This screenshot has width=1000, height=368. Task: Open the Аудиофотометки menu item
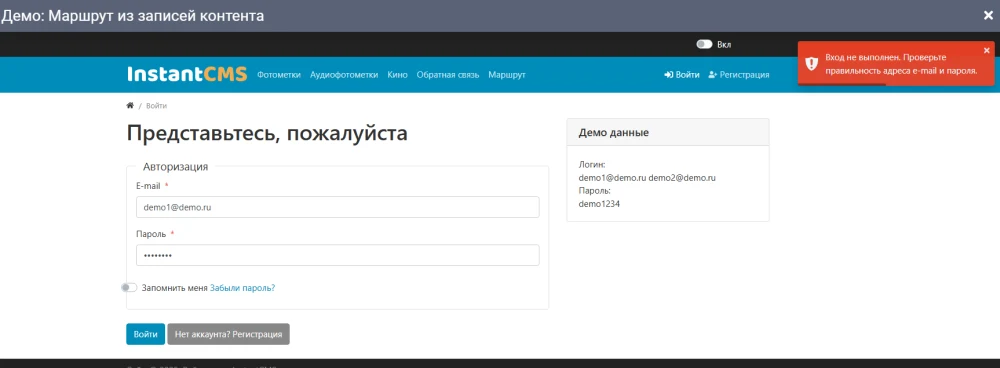344,75
